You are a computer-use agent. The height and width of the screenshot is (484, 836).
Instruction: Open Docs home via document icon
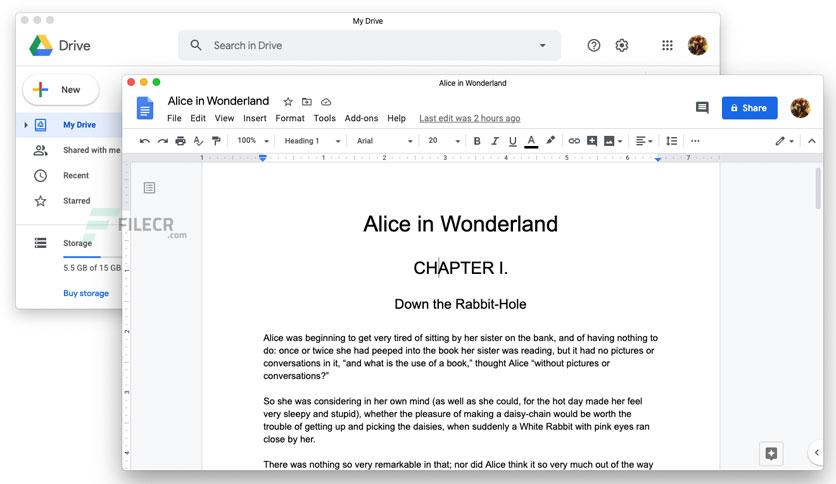[145, 108]
